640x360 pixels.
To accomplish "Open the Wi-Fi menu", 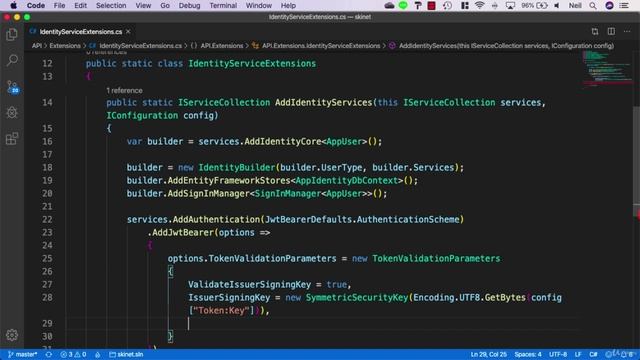I will [480, 6].
